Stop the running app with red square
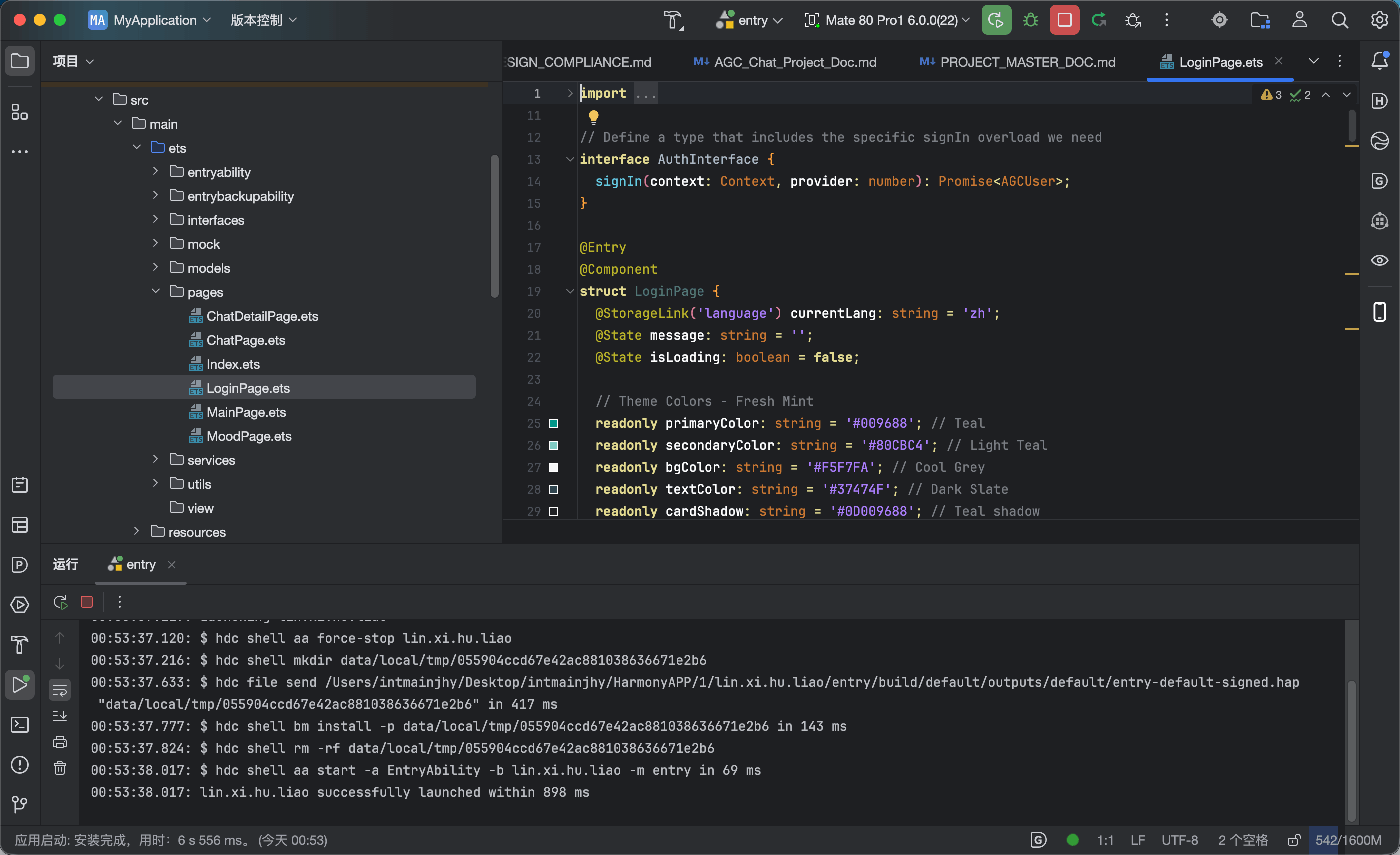Viewport: 1400px width, 855px height. pos(1064,21)
